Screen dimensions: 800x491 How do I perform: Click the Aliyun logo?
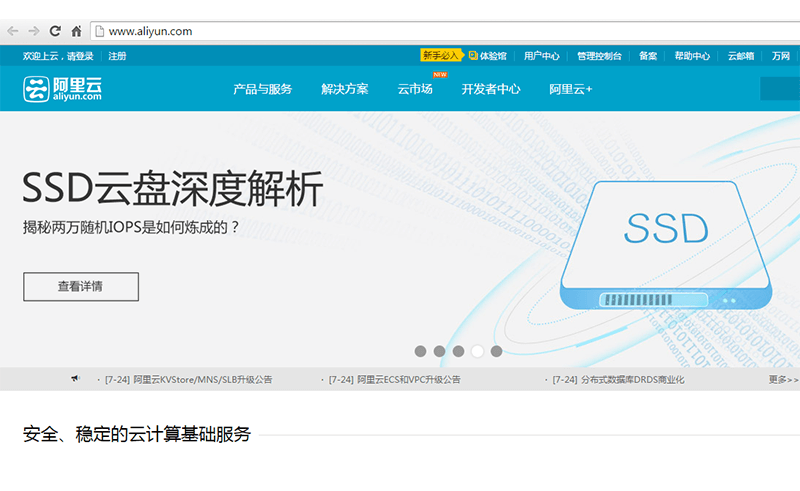[62, 89]
